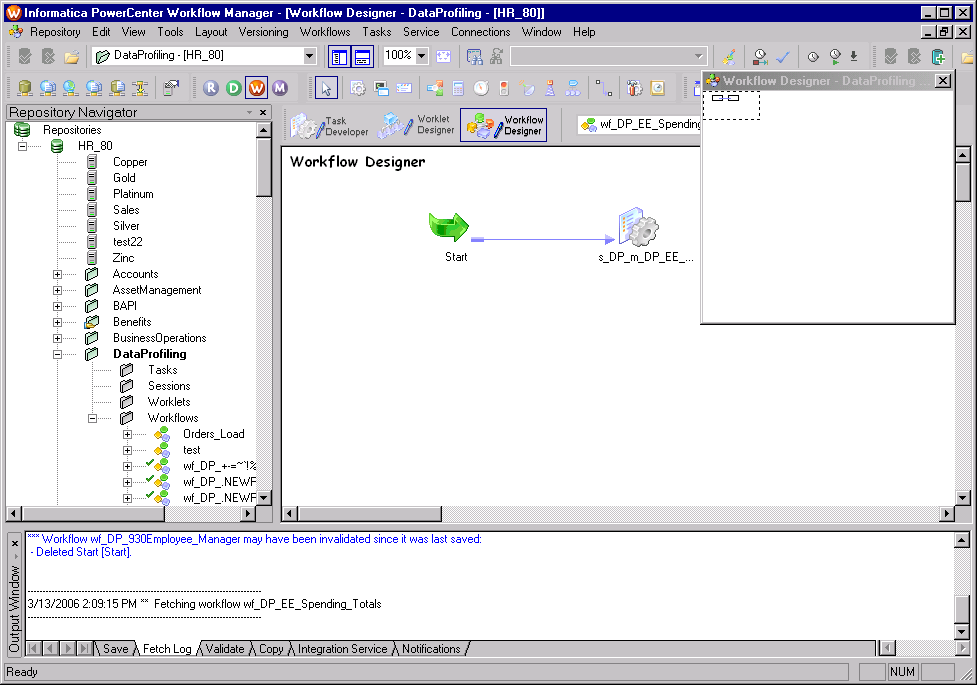Select the wf_DP_EE_Spending workspace tab

pyautogui.click(x=640, y=125)
